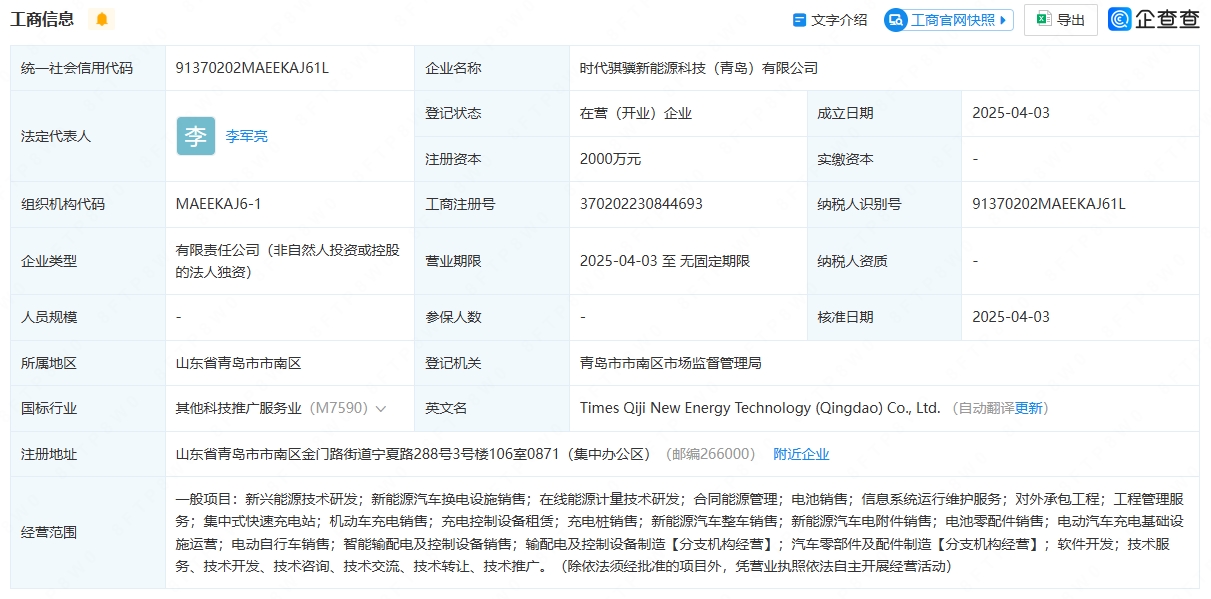Click the bell icon beside 工商信息
Image resolution: width=1211 pixels, height=599 pixels.
[x=102, y=19]
